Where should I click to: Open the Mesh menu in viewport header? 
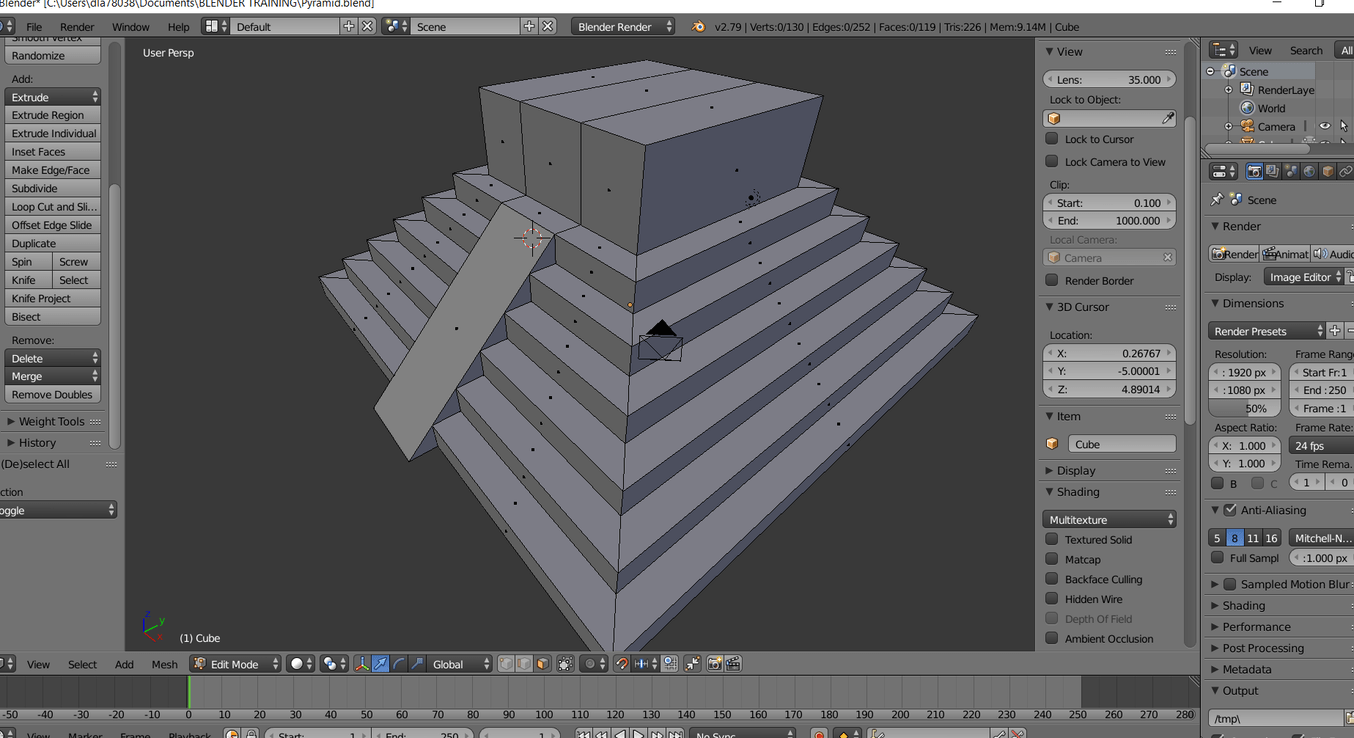tap(165, 664)
